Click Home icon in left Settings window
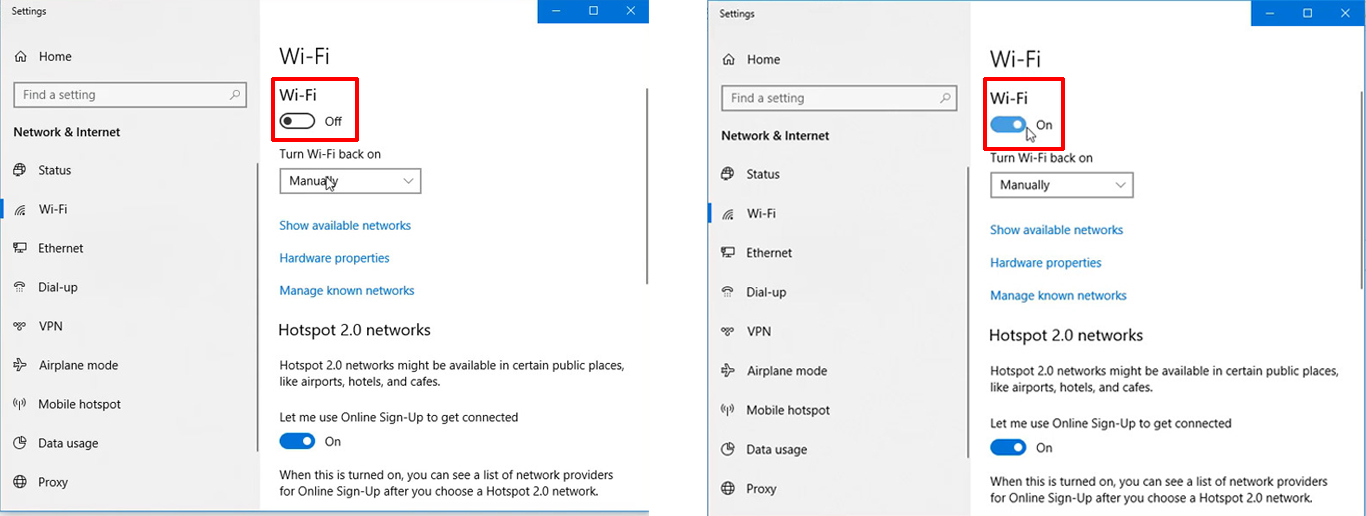The image size is (1366, 516). click(20, 57)
